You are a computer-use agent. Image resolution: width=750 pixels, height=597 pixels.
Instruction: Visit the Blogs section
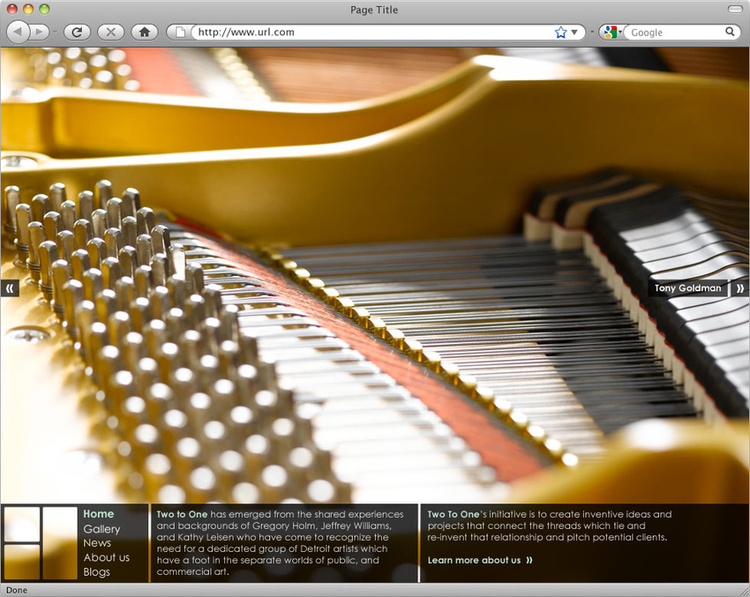point(97,572)
